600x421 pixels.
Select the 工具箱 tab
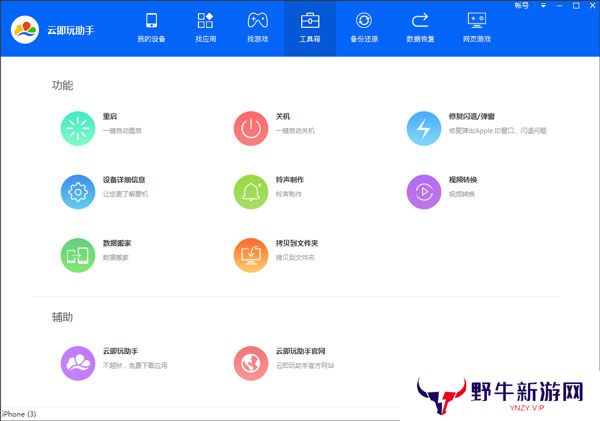click(310, 28)
